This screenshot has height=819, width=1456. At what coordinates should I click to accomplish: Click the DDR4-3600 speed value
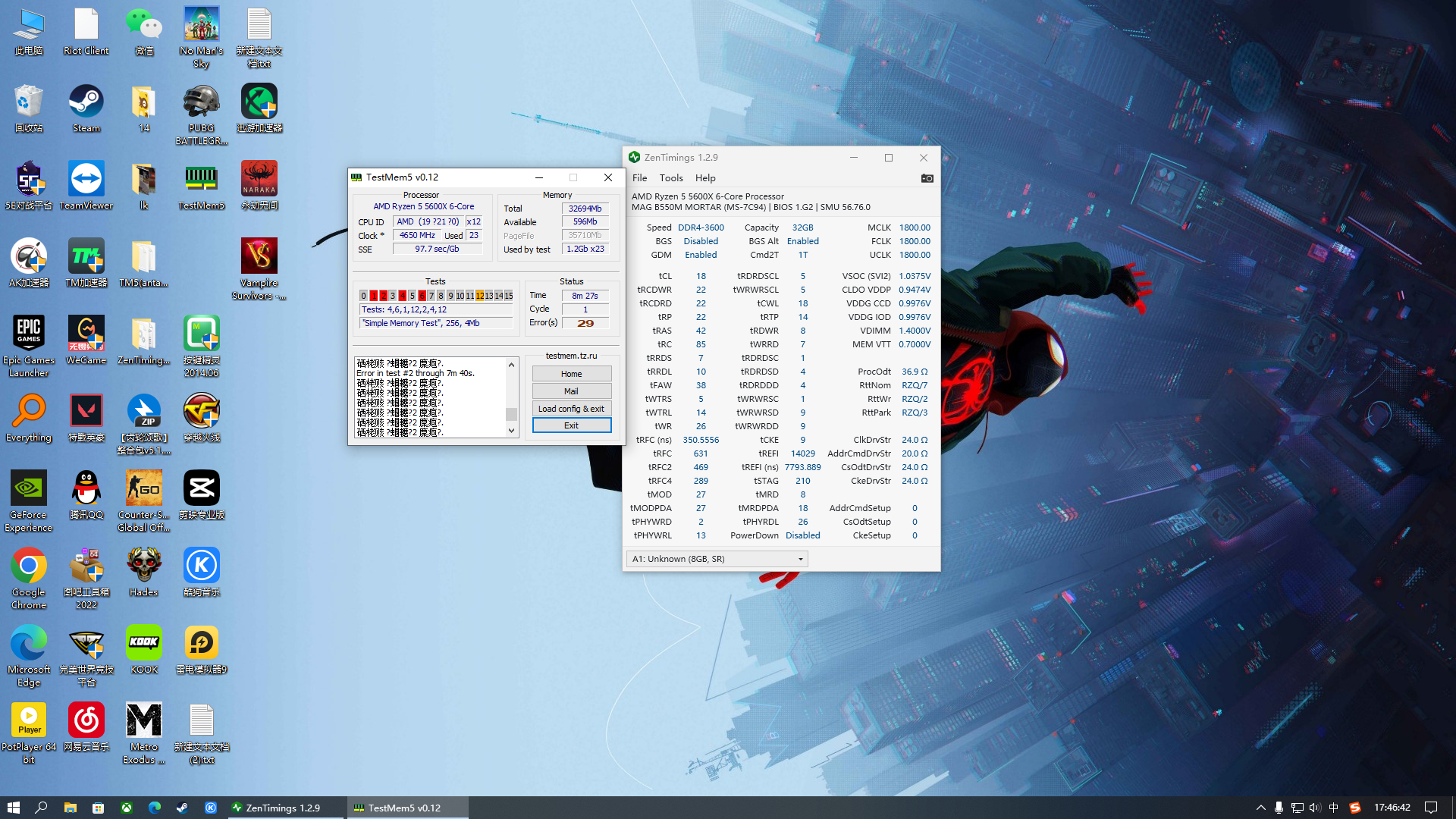point(701,227)
